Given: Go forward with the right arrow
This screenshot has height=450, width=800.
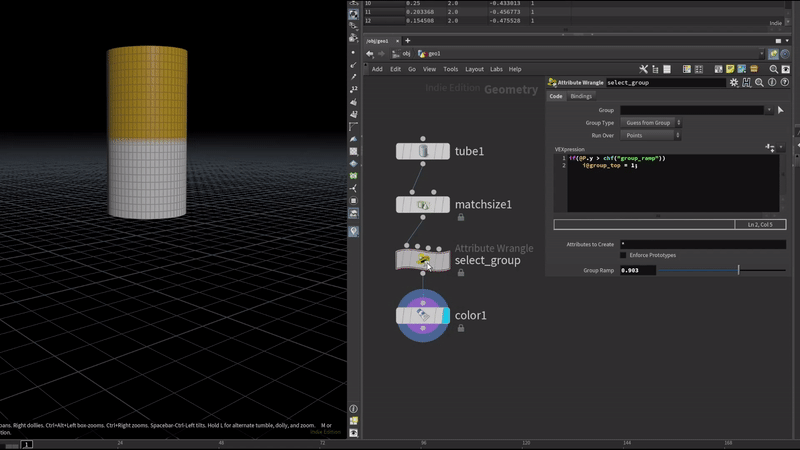Looking at the screenshot, I should (x=381, y=54).
